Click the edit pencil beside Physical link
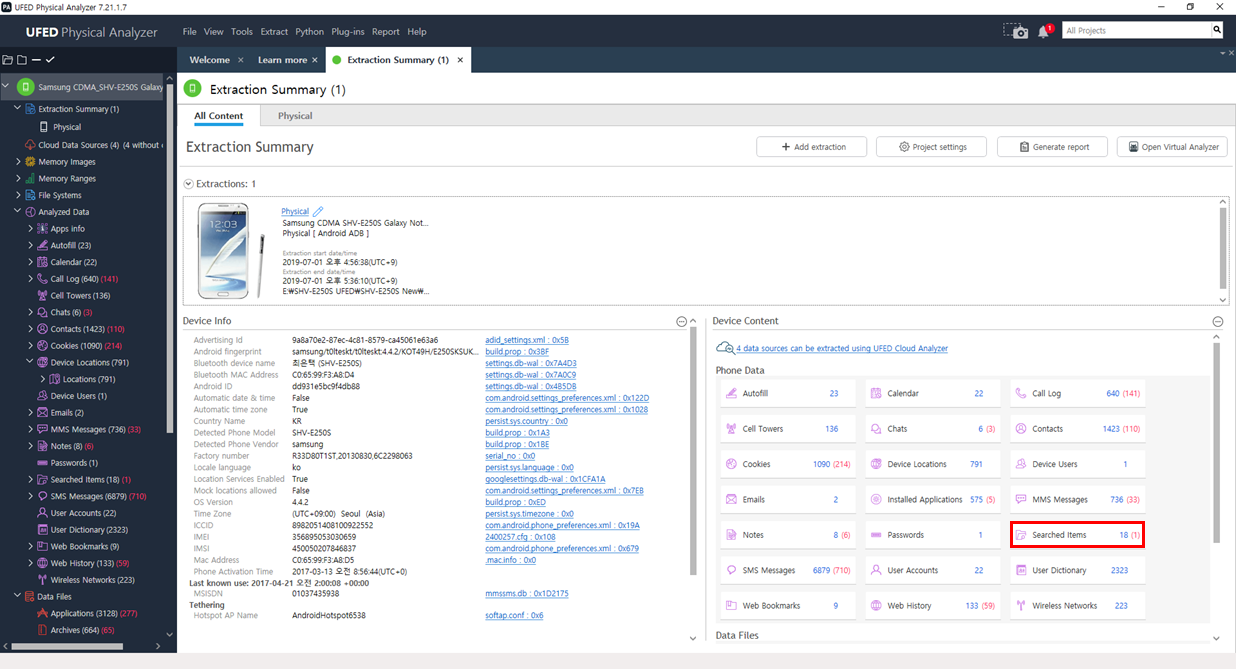 (318, 211)
